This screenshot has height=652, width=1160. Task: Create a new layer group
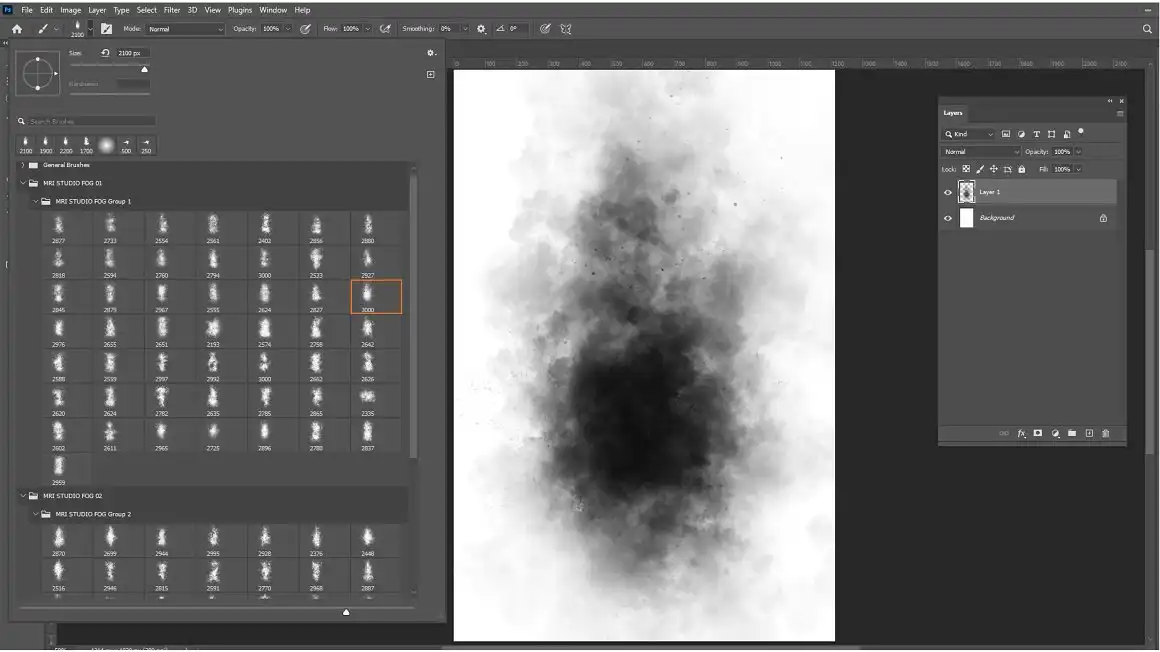click(x=1072, y=434)
